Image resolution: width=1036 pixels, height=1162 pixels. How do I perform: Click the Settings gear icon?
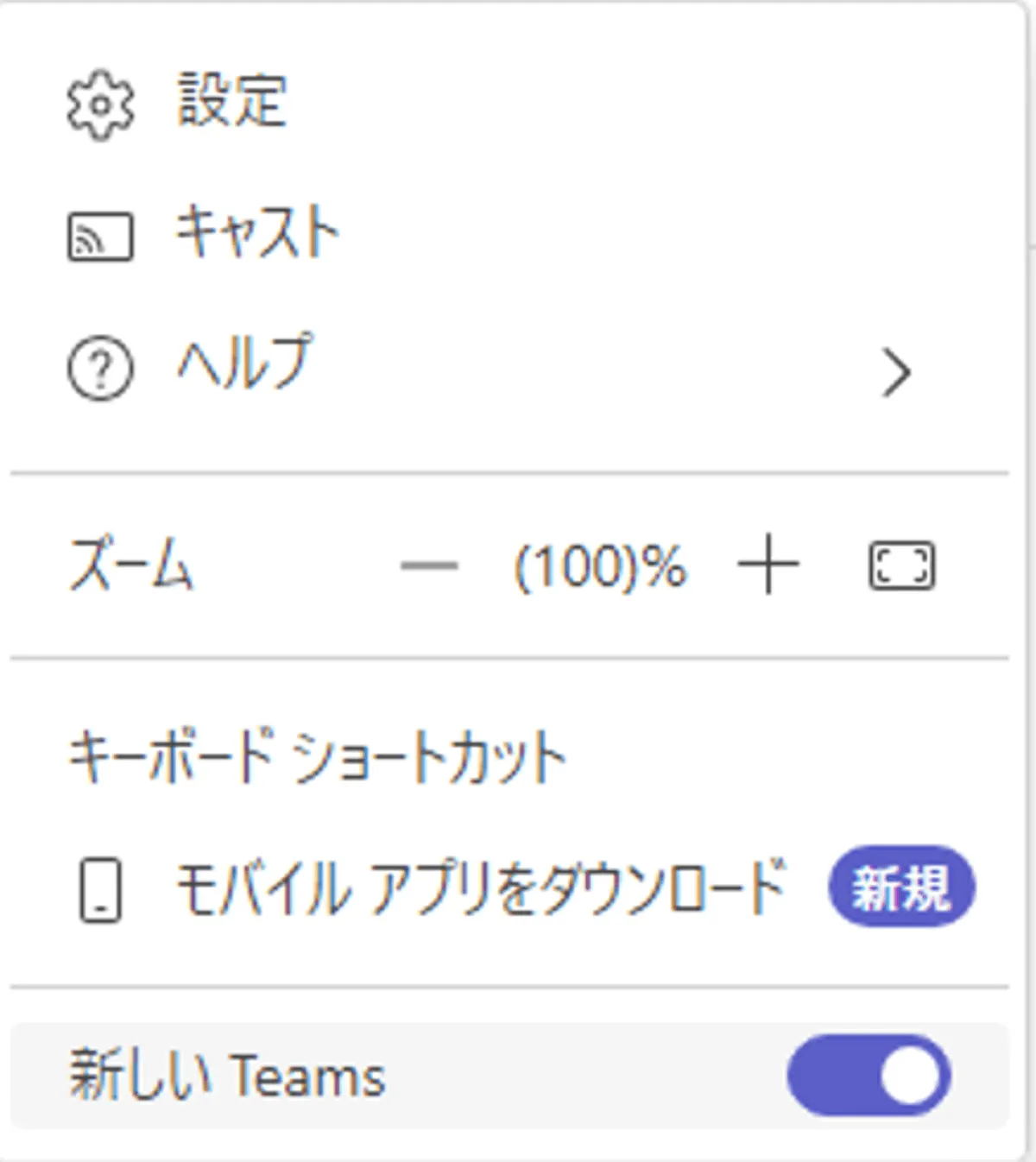[x=100, y=104]
